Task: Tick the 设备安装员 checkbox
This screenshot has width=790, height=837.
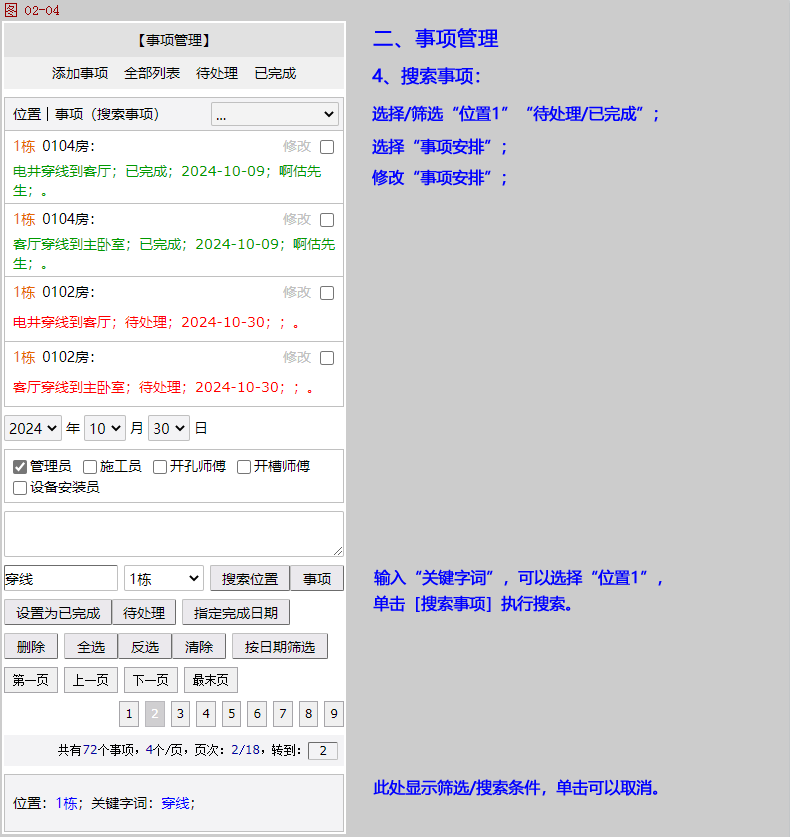Action: coord(20,488)
